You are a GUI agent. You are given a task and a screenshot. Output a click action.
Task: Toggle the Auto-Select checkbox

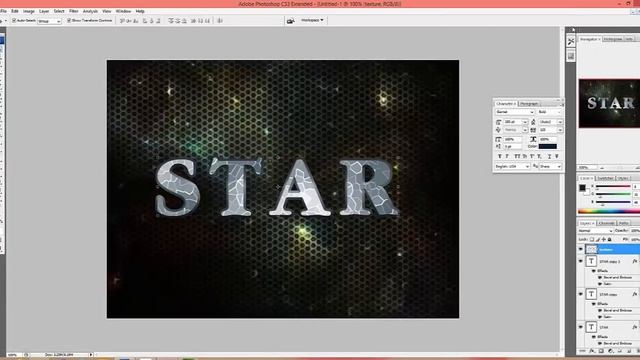point(14,20)
